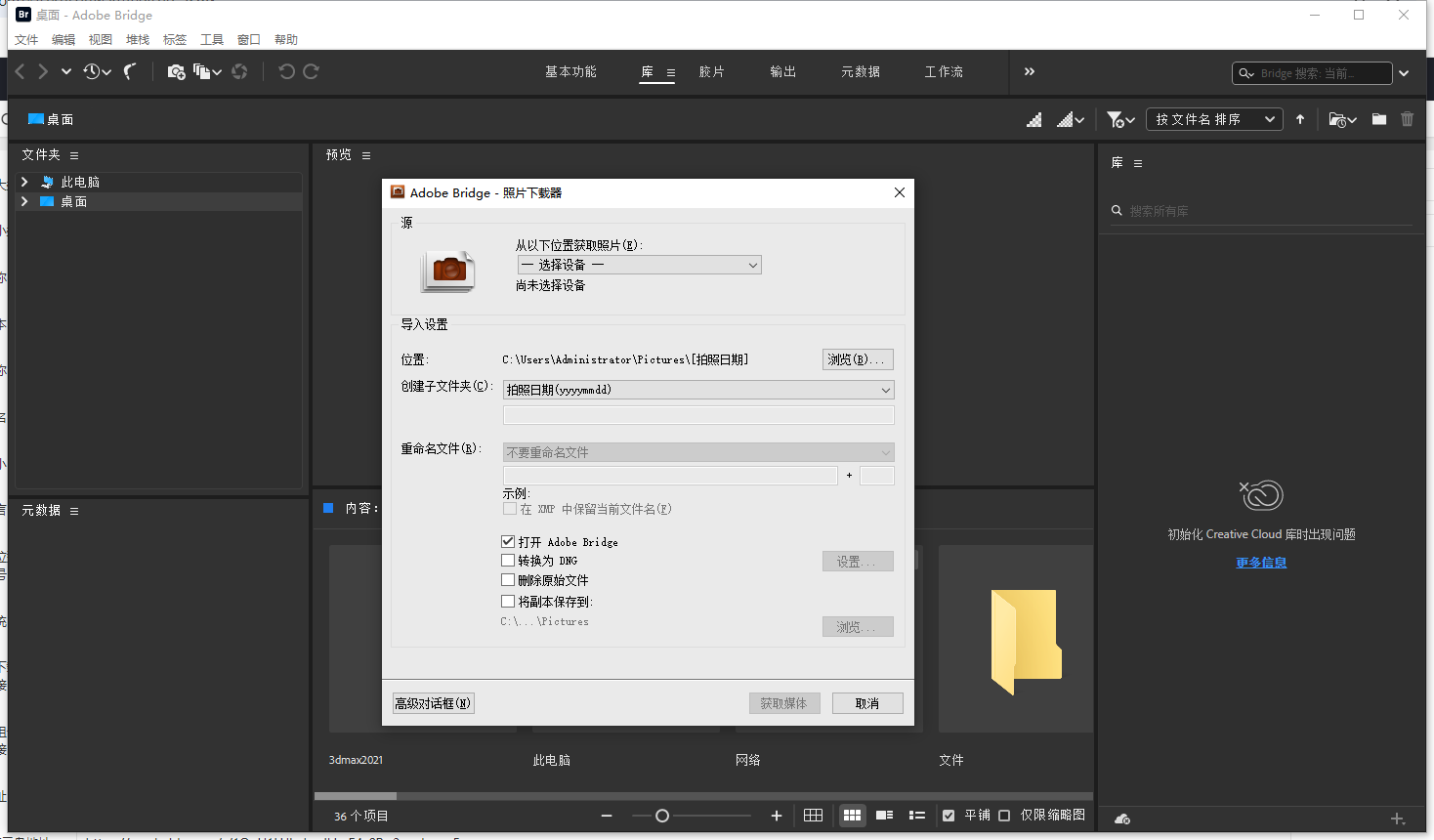Uncheck the 打开 Adobe Bridge option

[508, 541]
